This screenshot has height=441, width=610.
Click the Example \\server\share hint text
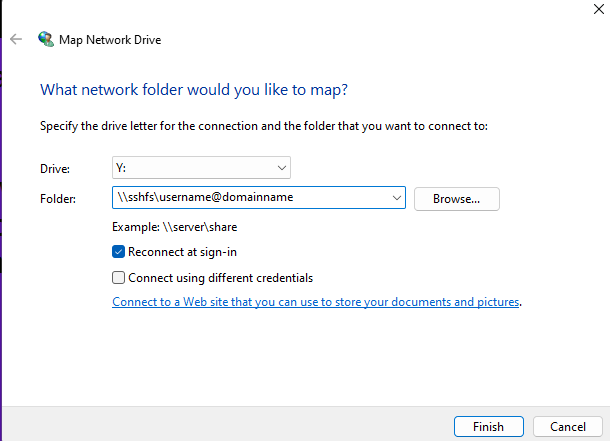click(175, 227)
